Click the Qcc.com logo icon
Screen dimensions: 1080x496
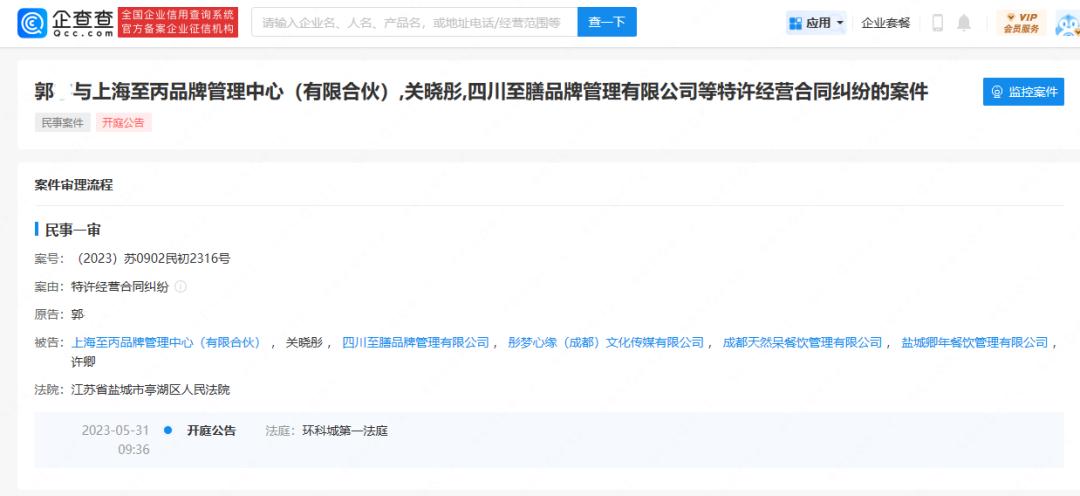(x=32, y=23)
